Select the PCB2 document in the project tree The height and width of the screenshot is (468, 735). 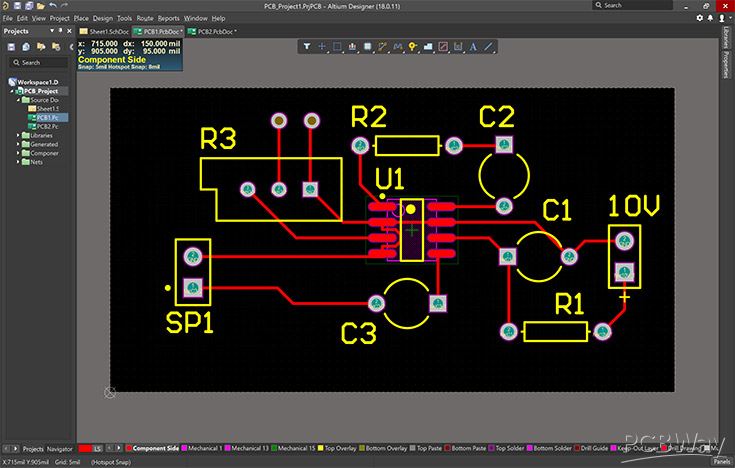click(x=44, y=126)
